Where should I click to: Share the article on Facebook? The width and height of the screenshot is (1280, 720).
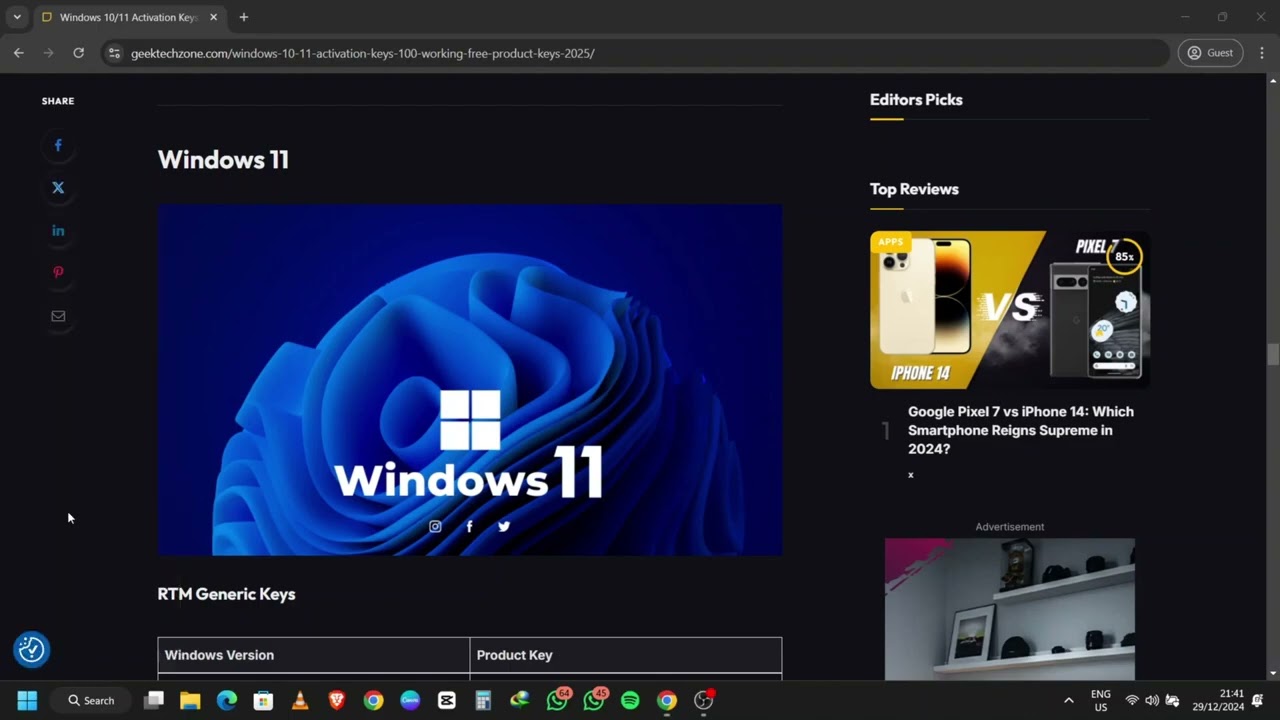(58, 146)
